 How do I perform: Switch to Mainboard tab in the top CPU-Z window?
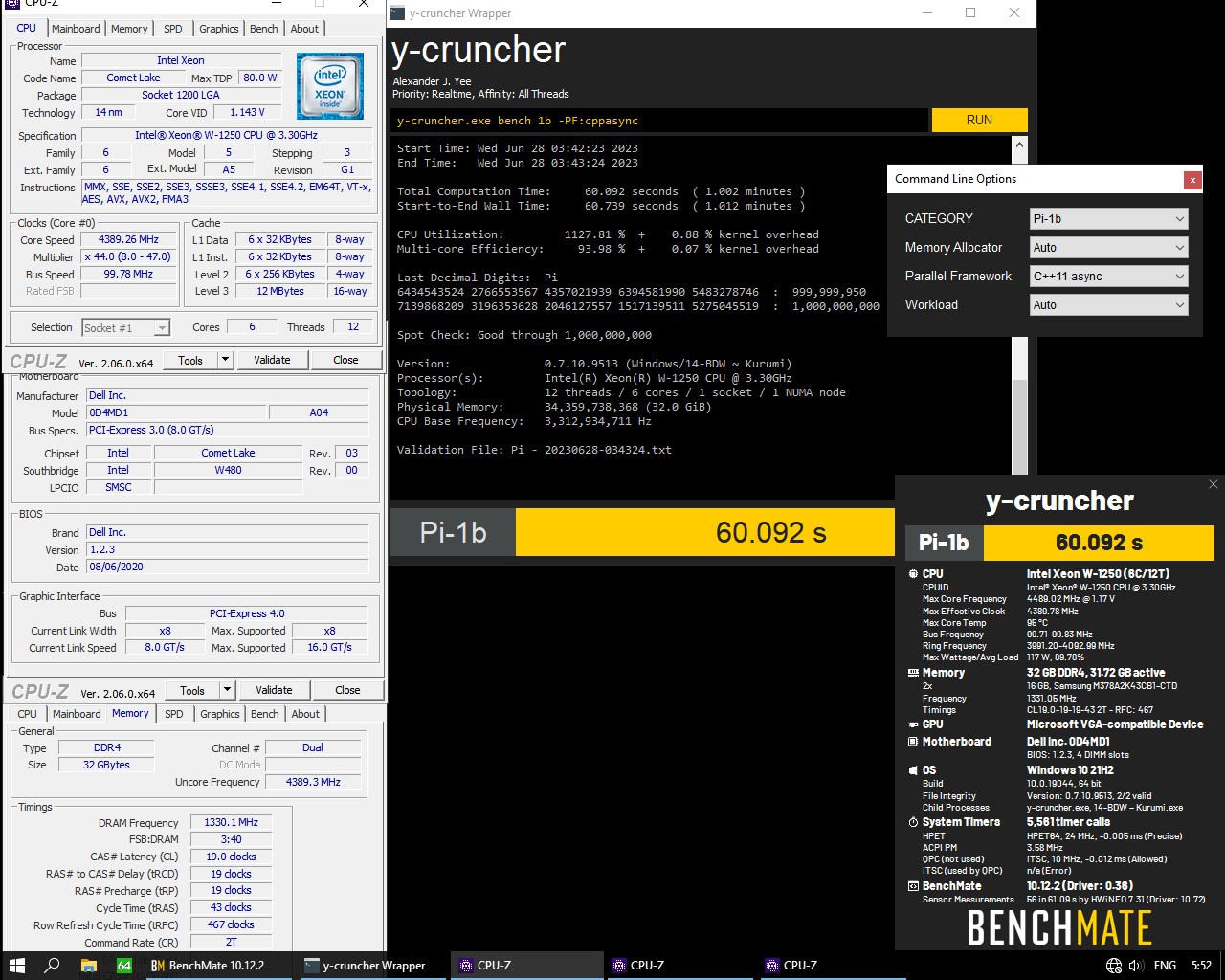76,29
